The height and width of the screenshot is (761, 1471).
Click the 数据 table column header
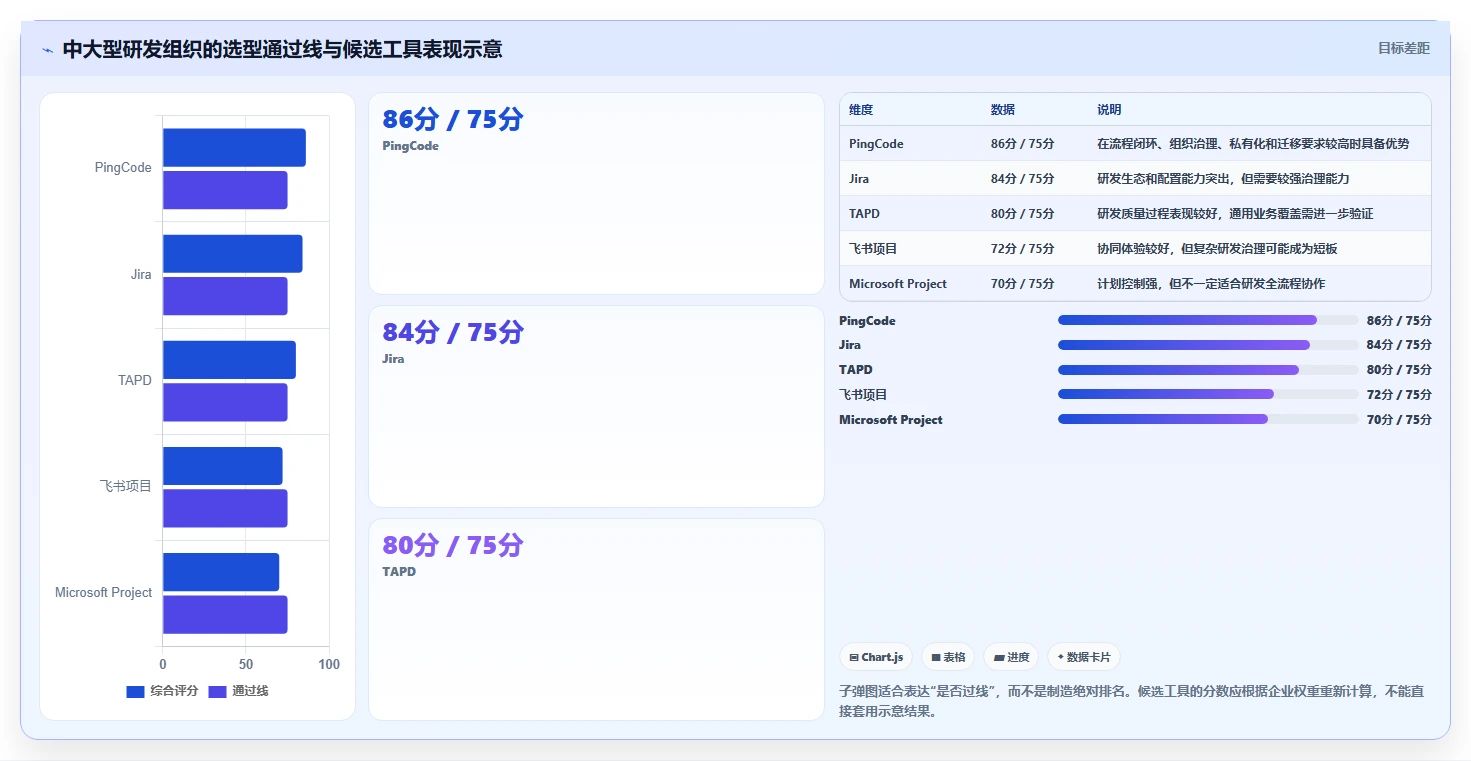pyautogui.click(x=1003, y=110)
